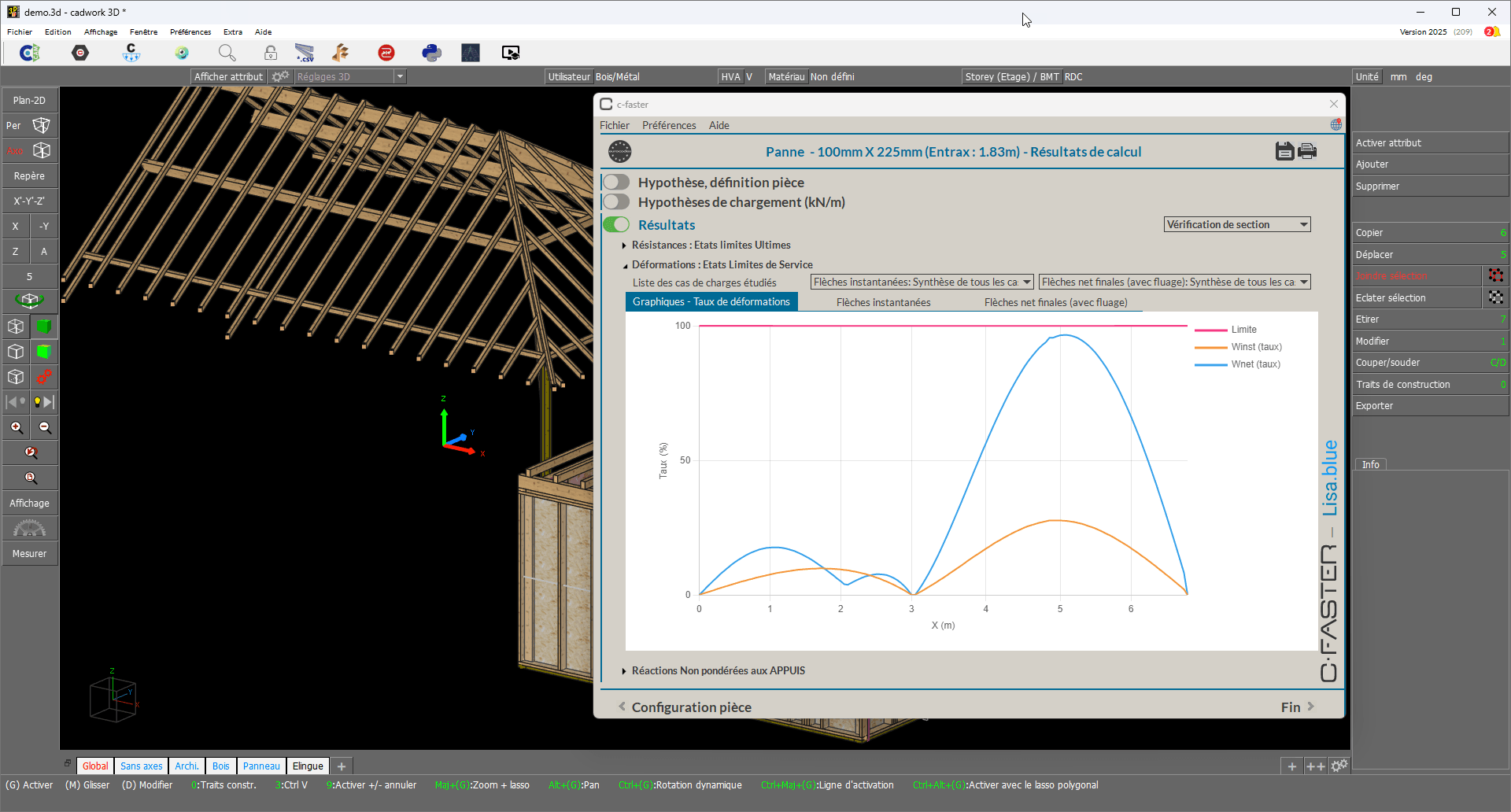The height and width of the screenshot is (812, 1511).
Task: Switch to the Bois layer tab
Action: pos(221,766)
